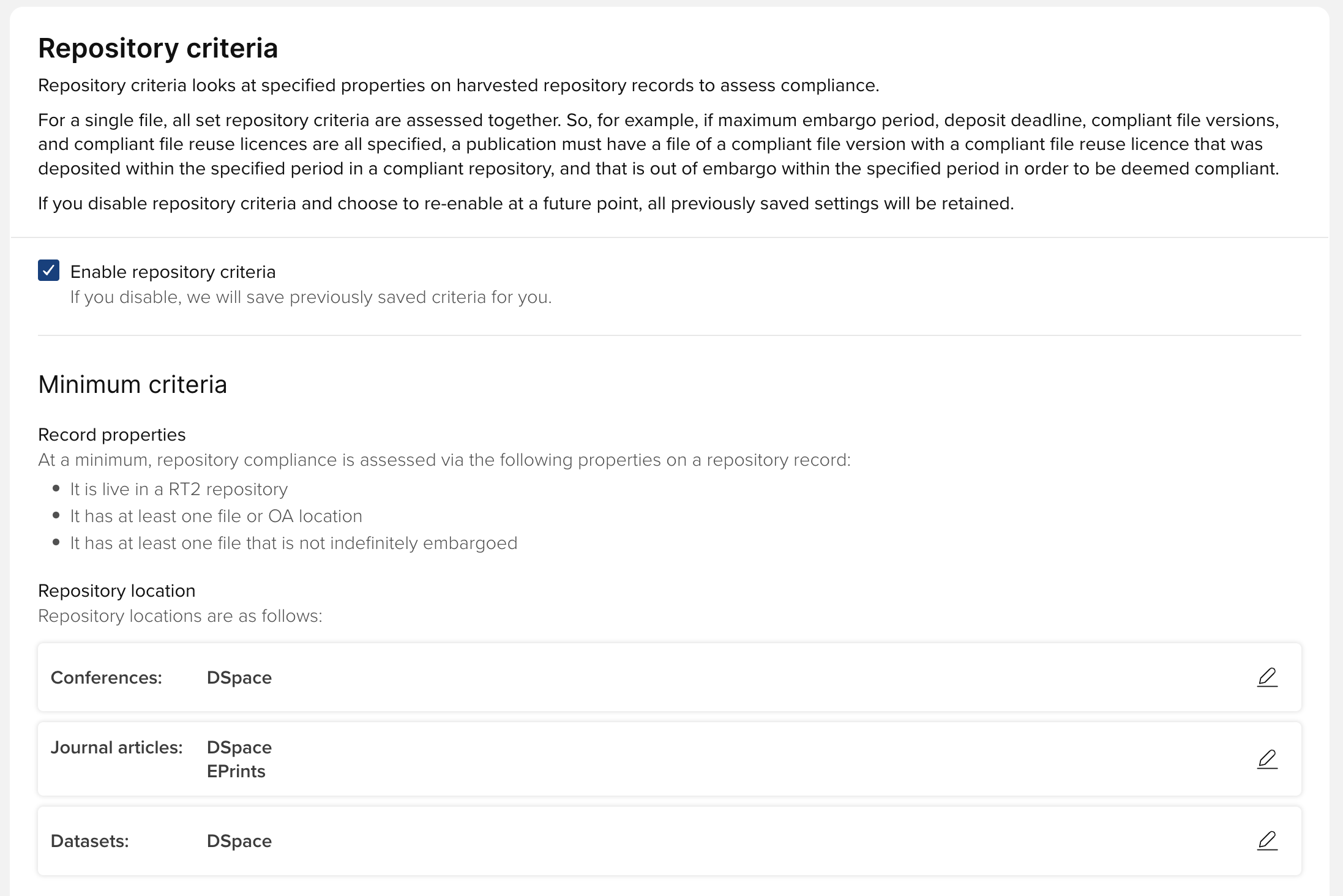Click the 'Journal articles:' row label
The height and width of the screenshot is (896, 1343).
(x=116, y=747)
